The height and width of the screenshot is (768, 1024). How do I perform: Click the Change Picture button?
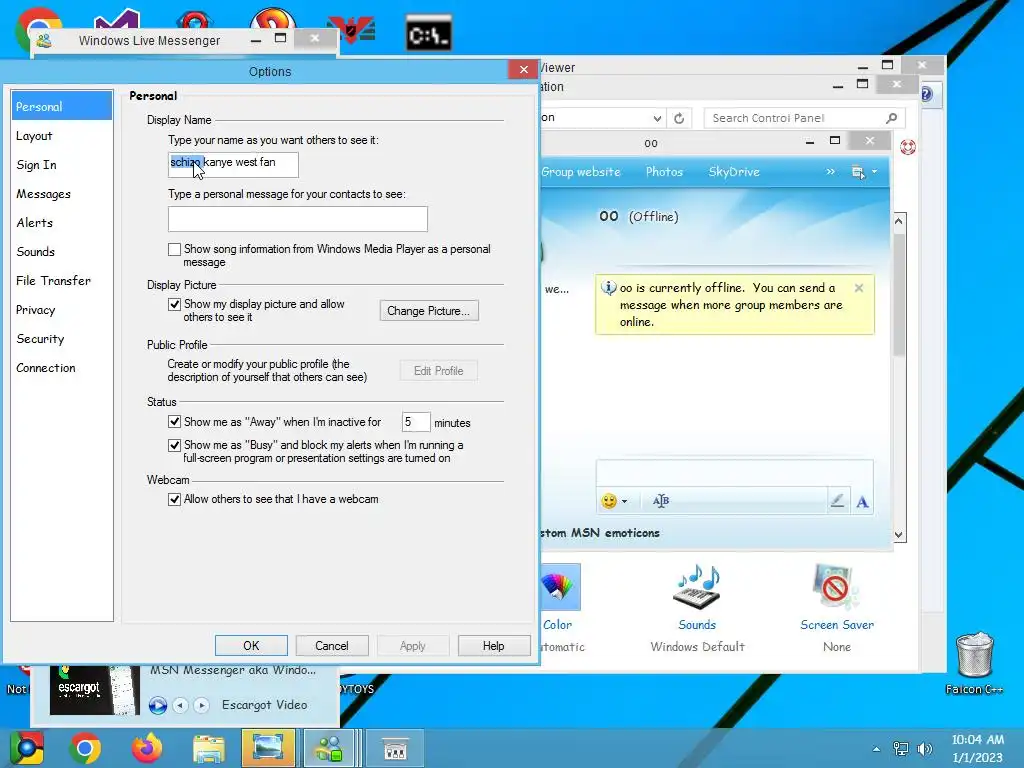[429, 311]
